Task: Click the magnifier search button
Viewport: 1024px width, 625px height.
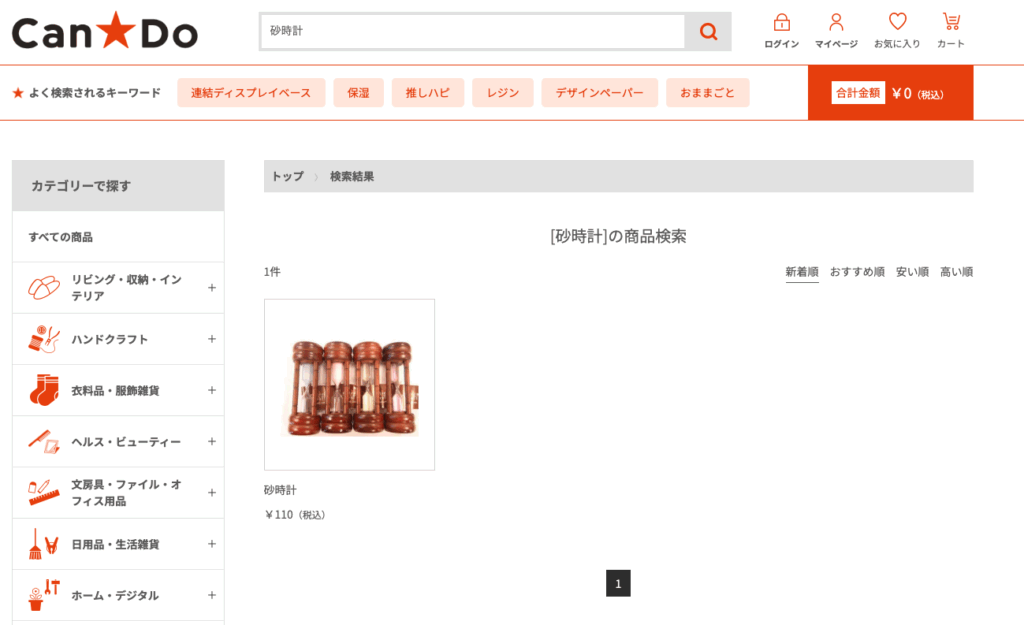Action: [708, 31]
